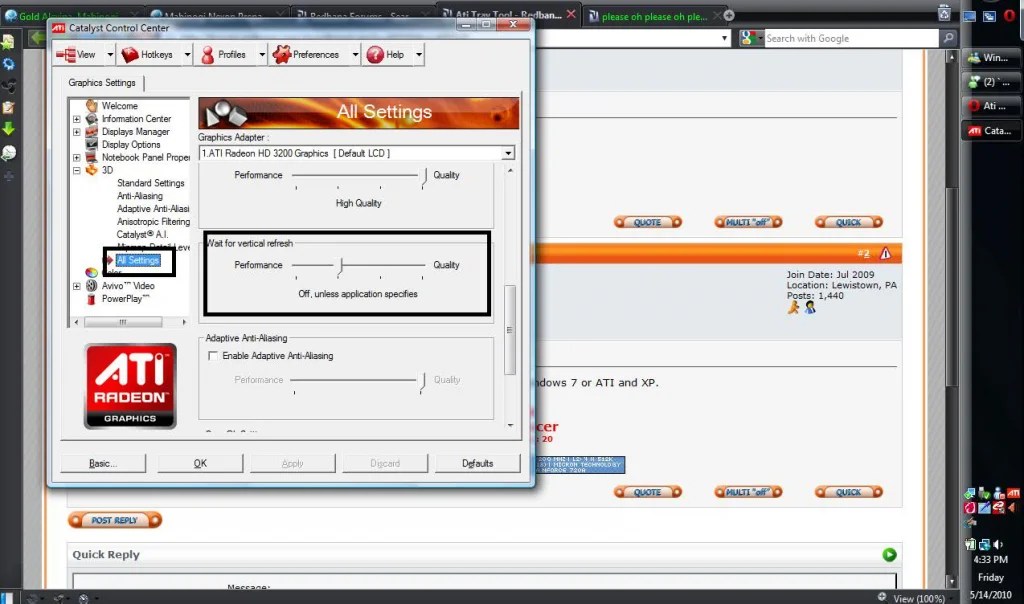Open the ATI icon in the system tray

click(x=1013, y=495)
